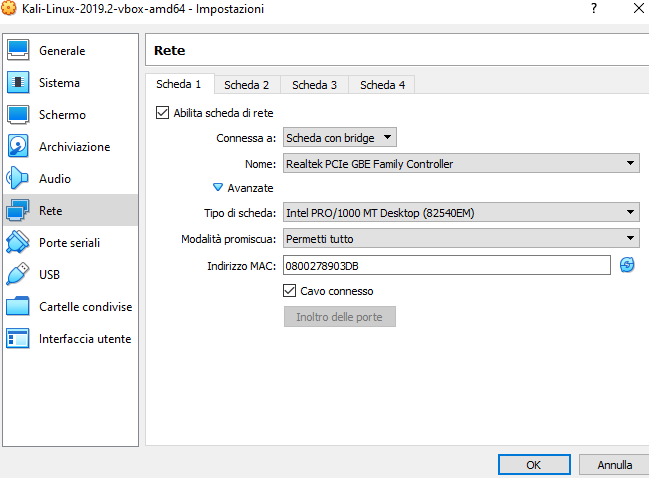
Task: Switch to Scheda 2 tab
Action: tap(247, 85)
